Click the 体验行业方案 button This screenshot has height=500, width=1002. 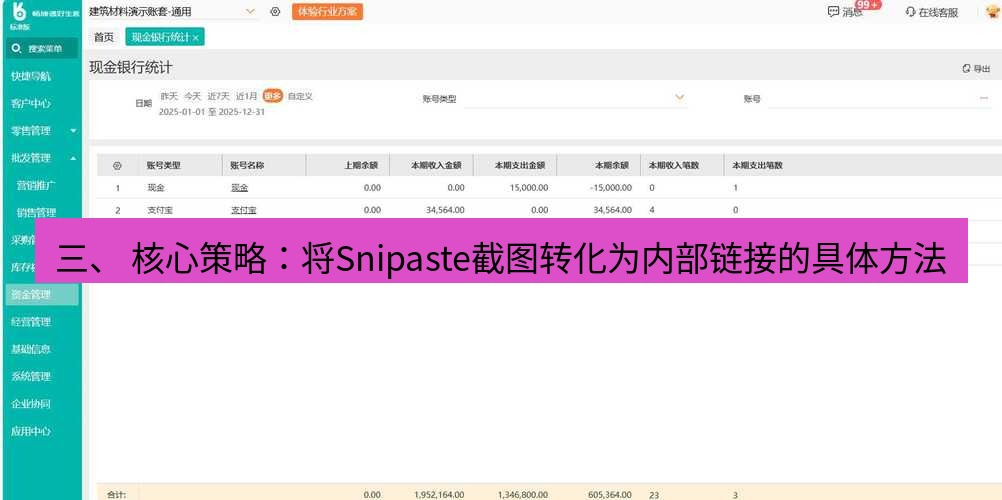(327, 12)
